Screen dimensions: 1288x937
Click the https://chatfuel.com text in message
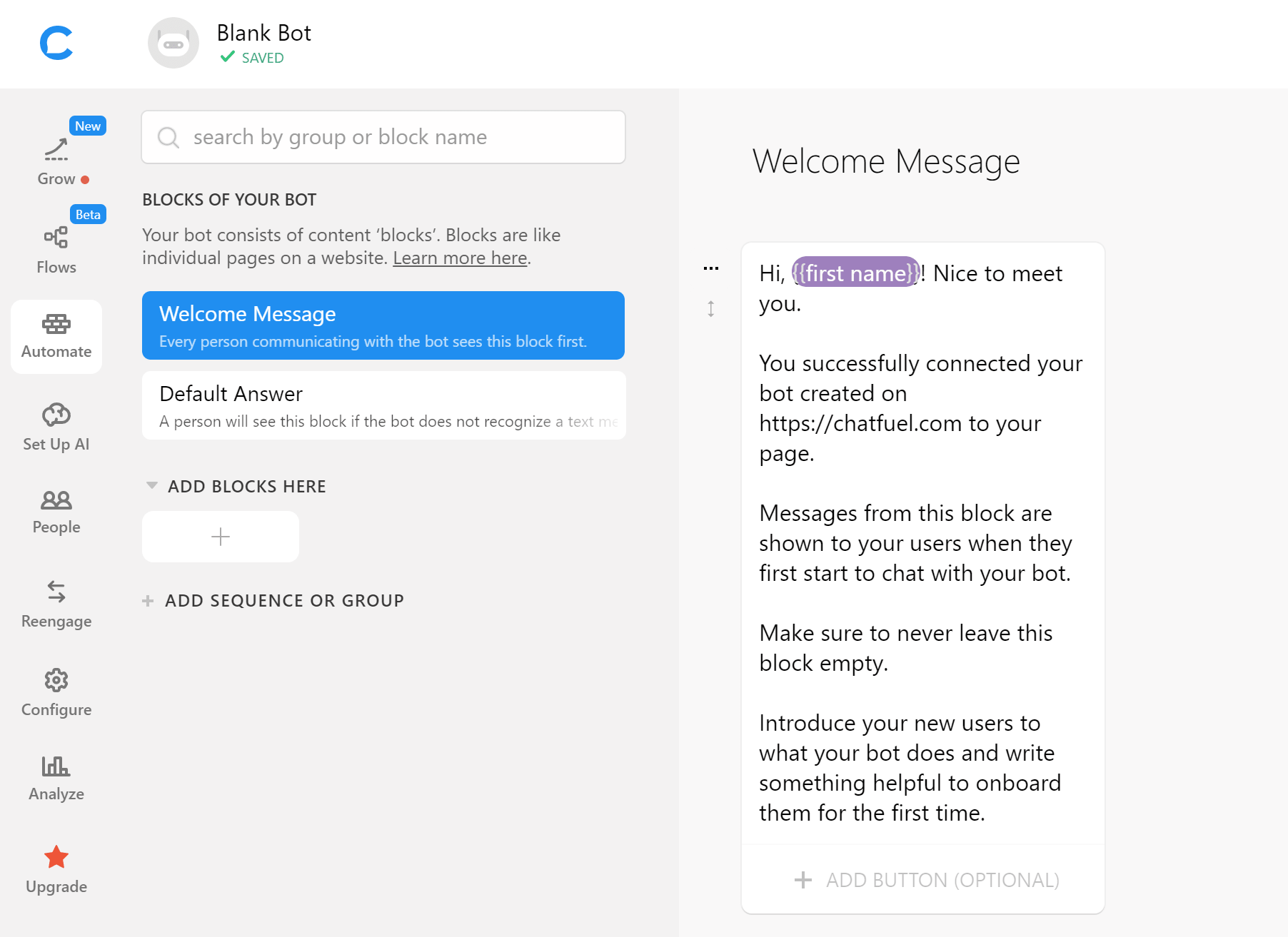click(860, 423)
